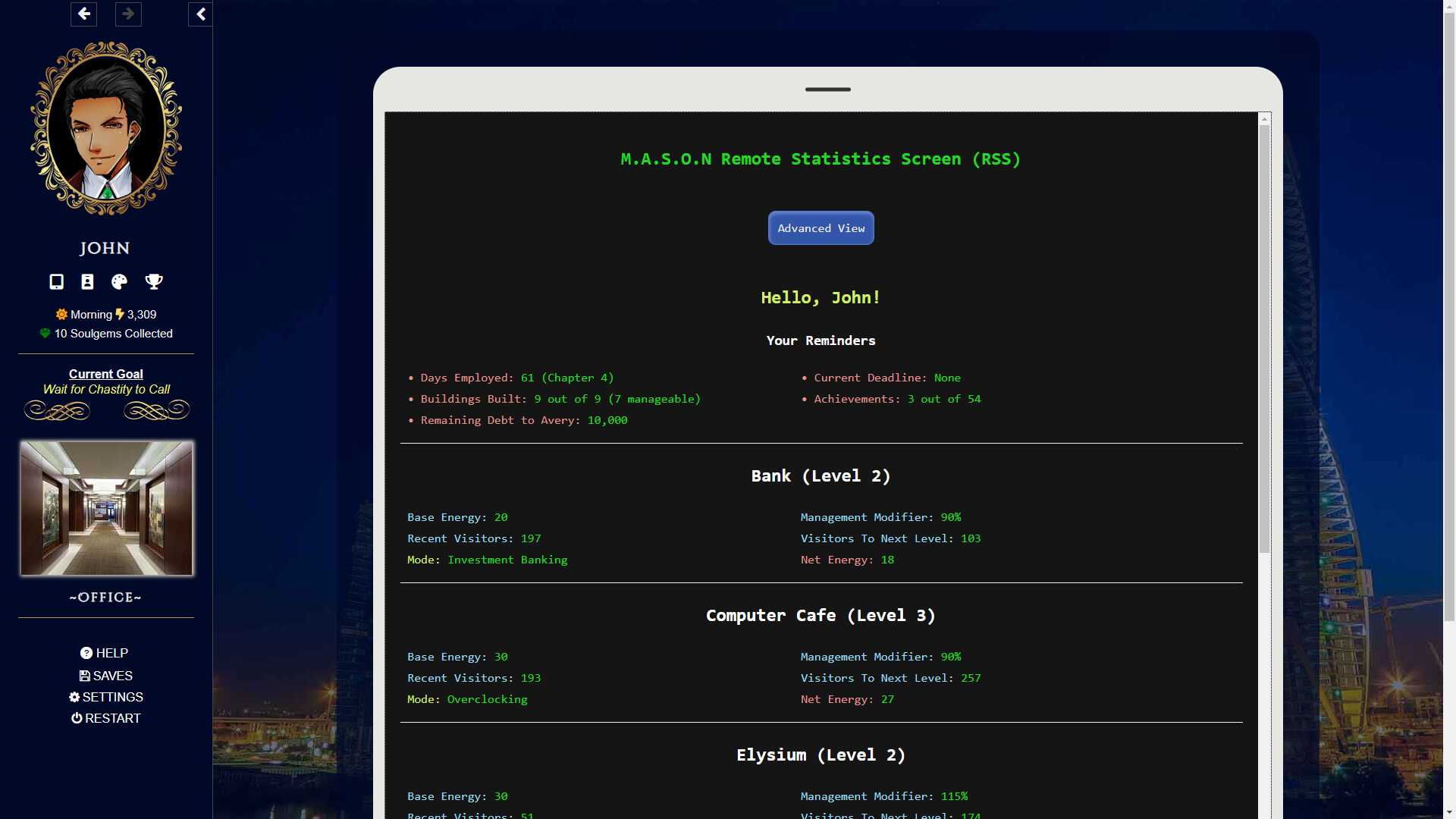1456x819 pixels.
Task: Click the green soulgem icon
Action: [x=45, y=334]
